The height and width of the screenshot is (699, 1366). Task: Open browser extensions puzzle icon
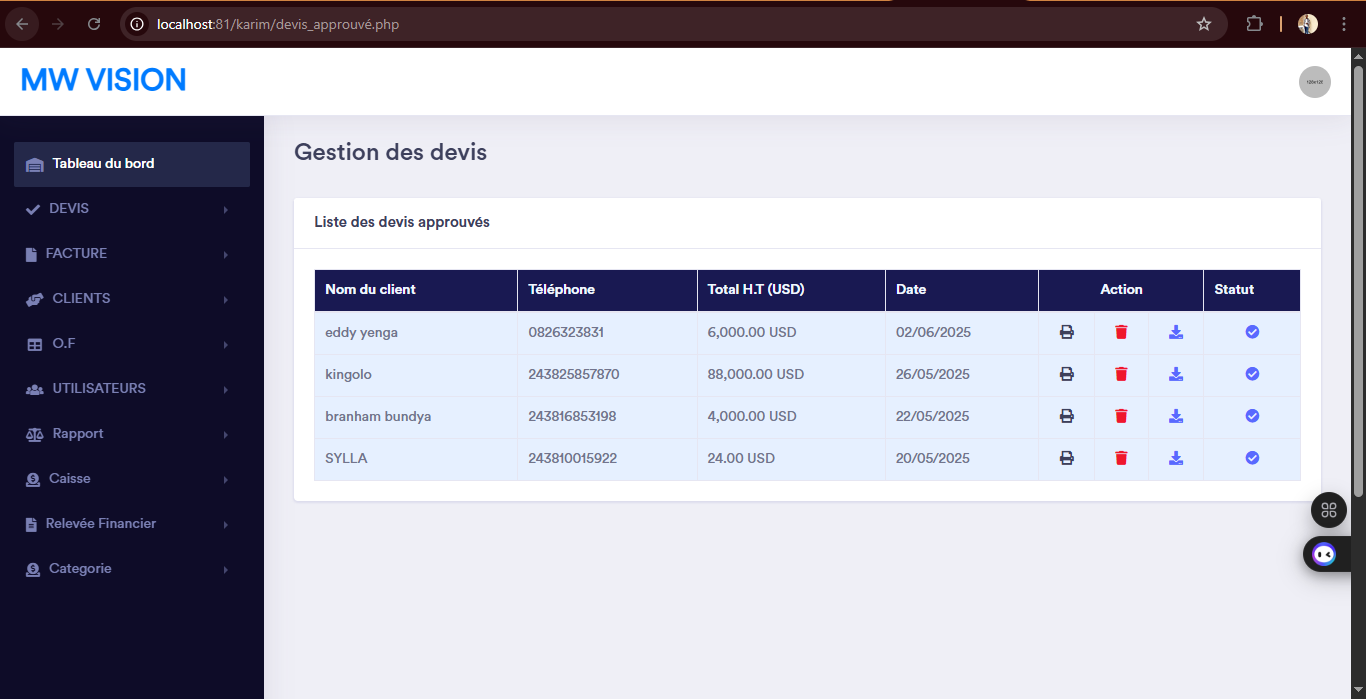click(x=1254, y=24)
